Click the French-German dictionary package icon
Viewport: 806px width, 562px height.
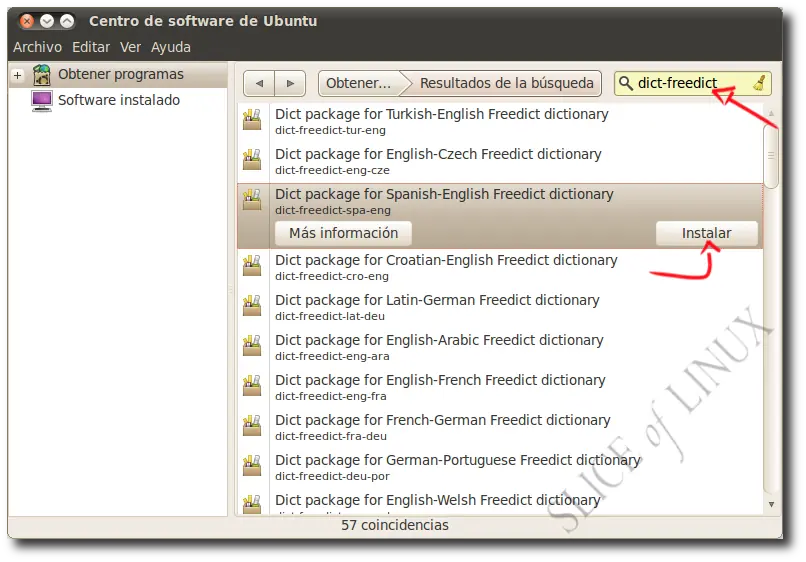[x=252, y=426]
